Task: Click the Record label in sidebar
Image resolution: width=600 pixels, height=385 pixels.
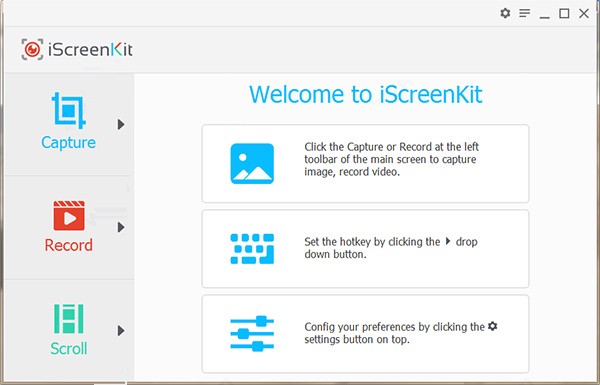Action: (x=68, y=245)
